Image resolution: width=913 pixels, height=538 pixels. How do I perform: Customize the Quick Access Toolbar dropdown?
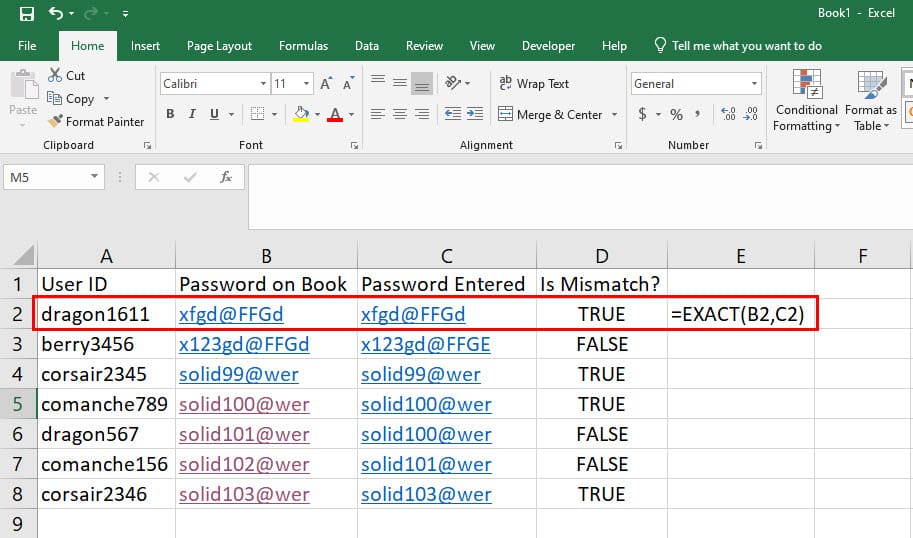point(126,13)
